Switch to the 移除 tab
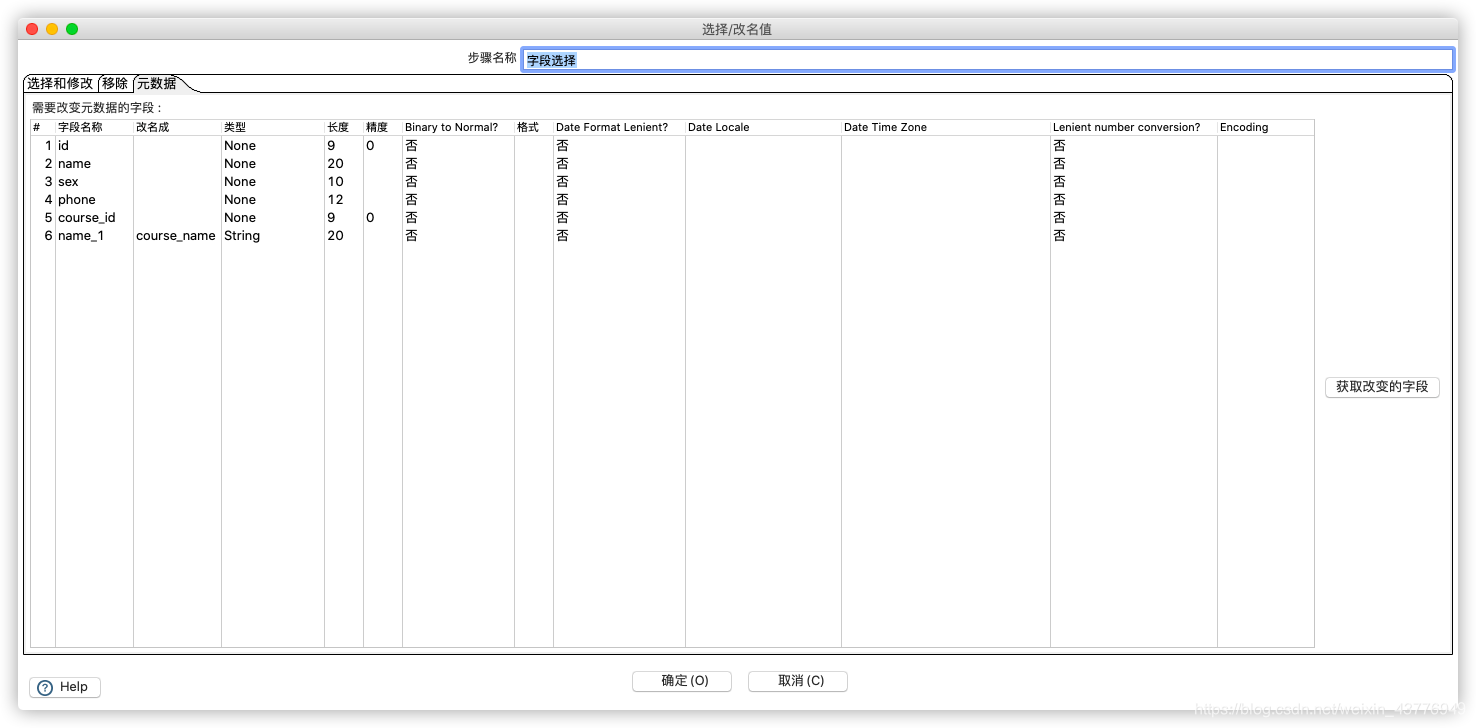Screen dimensions: 1476x728 tap(115, 84)
